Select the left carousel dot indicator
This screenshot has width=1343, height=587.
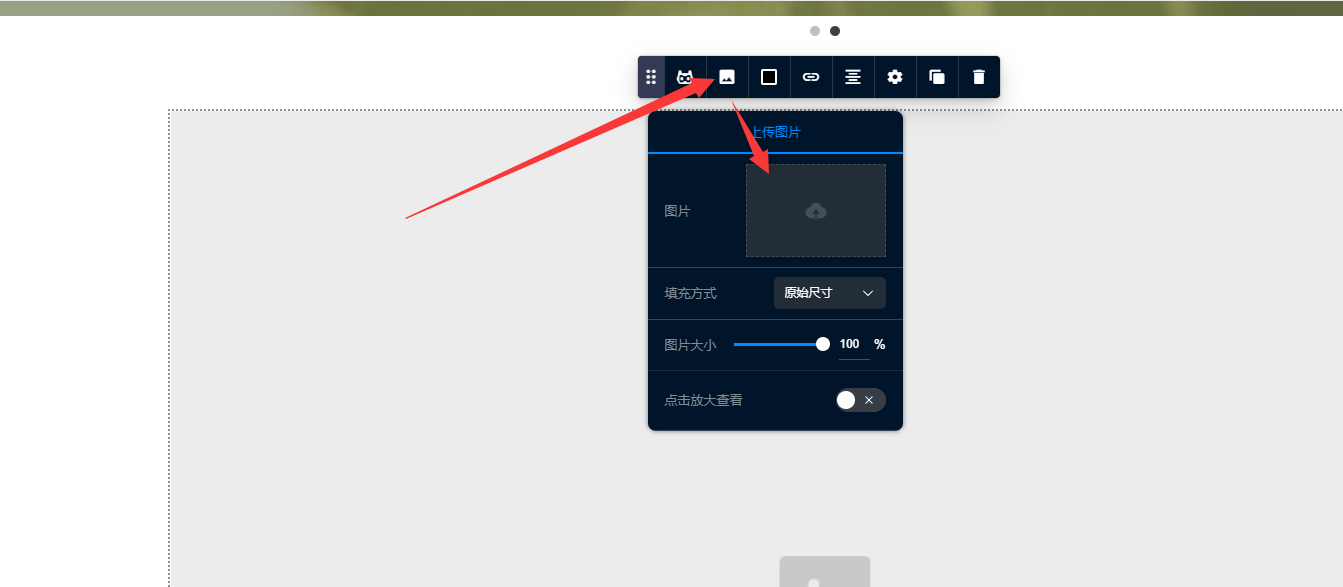pyautogui.click(x=814, y=30)
